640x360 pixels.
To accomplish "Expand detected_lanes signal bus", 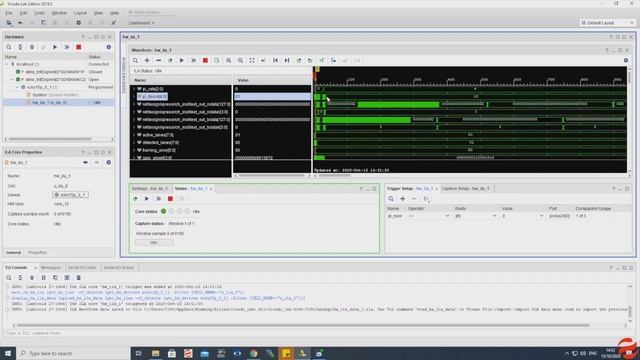I will coord(134,142).
